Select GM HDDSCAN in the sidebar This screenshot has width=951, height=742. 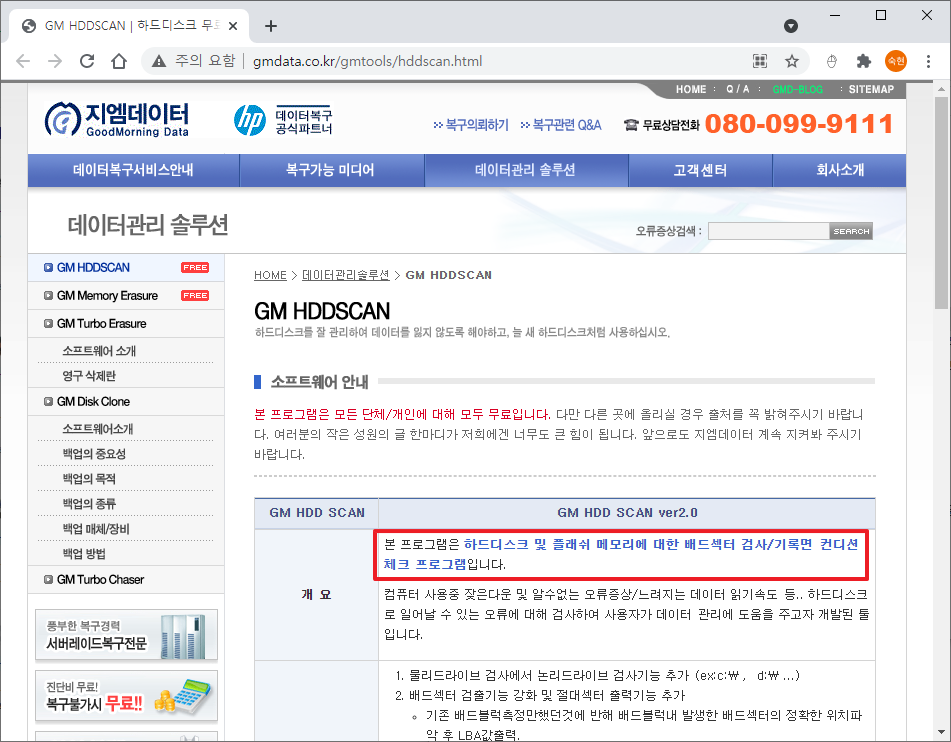pyautogui.click(x=93, y=268)
